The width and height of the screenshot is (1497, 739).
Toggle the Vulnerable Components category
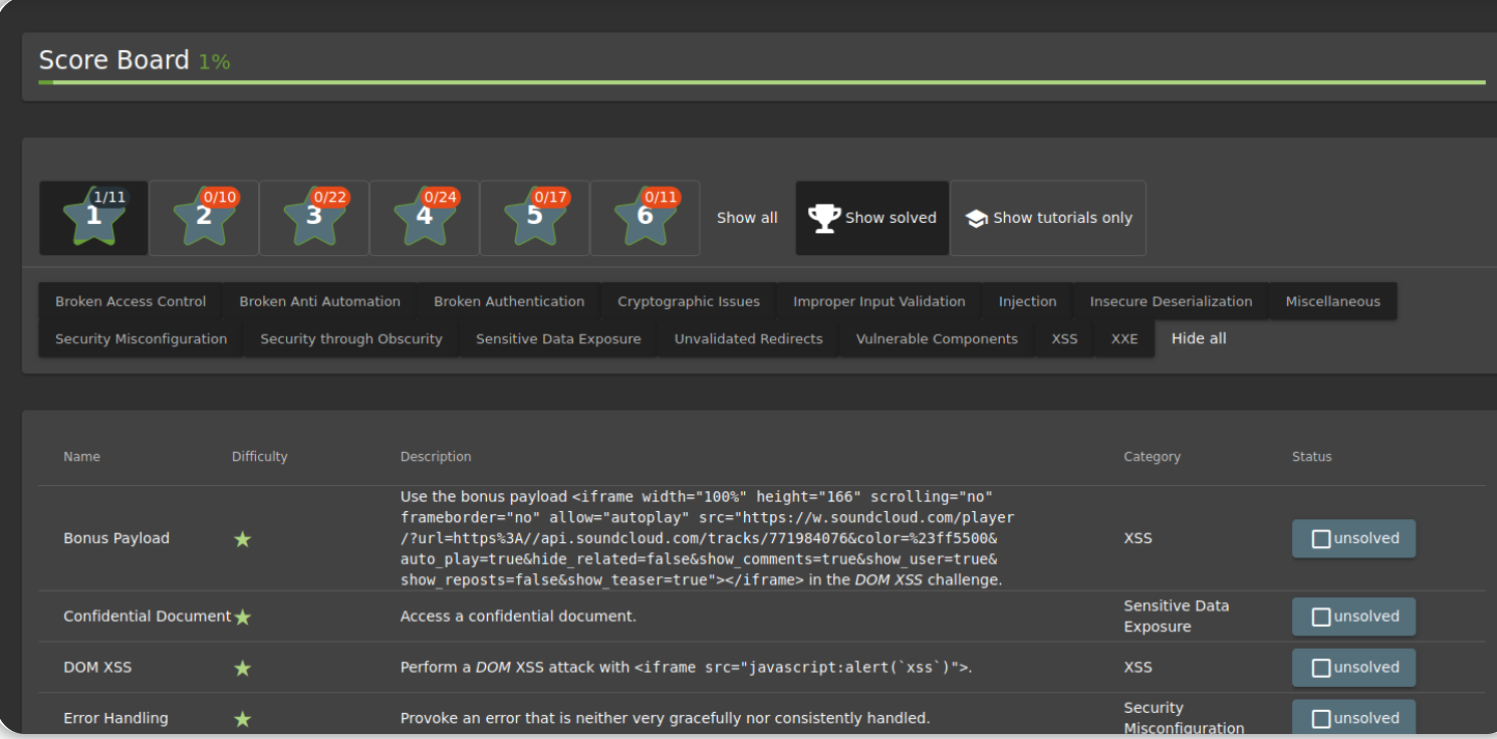[x=937, y=339]
